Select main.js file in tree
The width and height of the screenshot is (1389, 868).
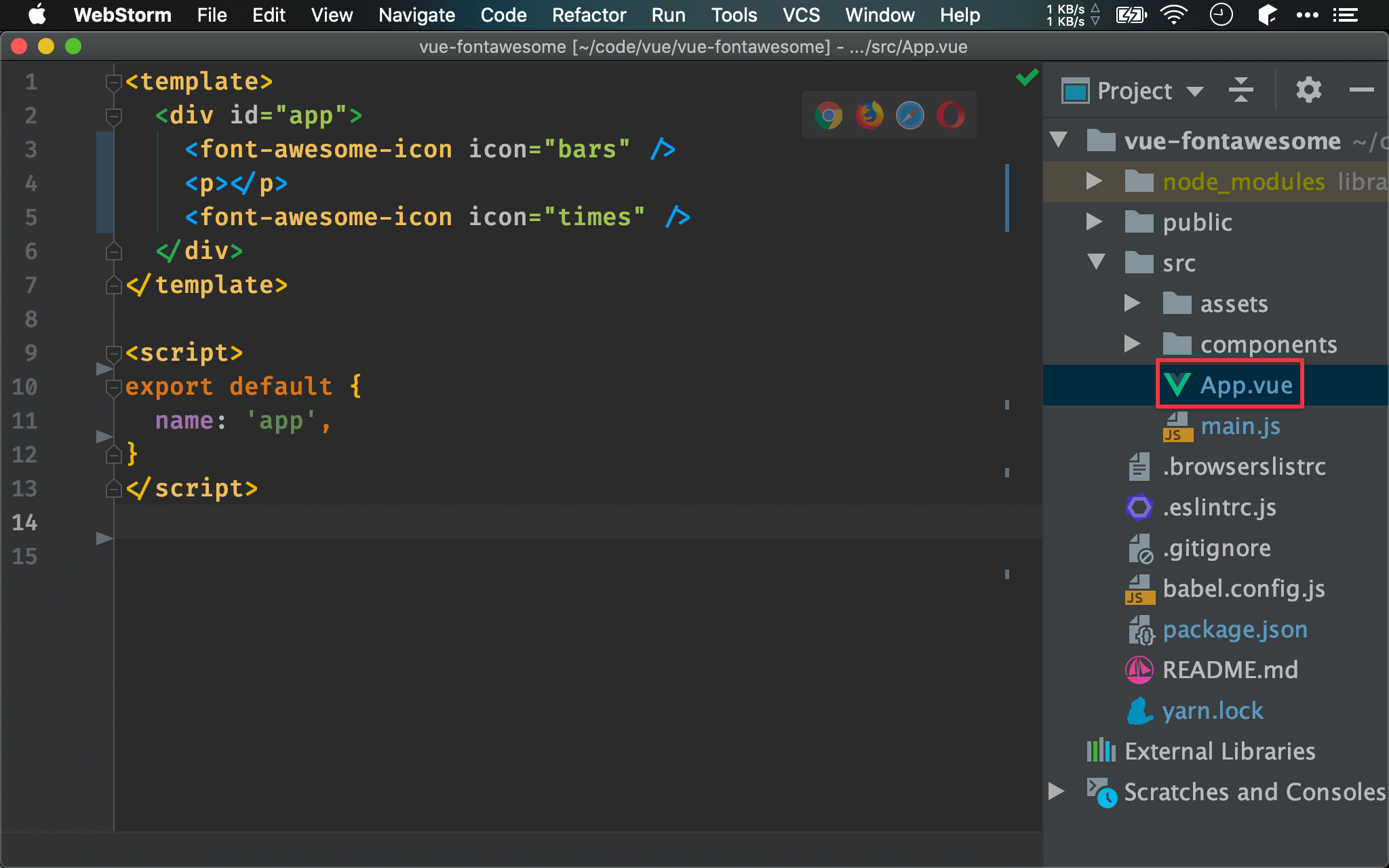click(1240, 426)
